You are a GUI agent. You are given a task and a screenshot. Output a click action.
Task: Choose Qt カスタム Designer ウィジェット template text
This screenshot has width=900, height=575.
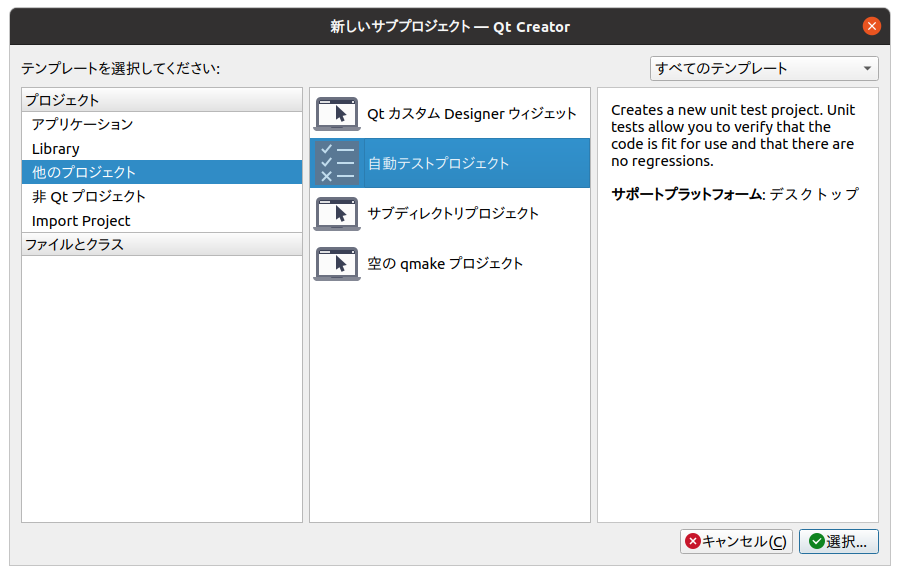click(471, 114)
